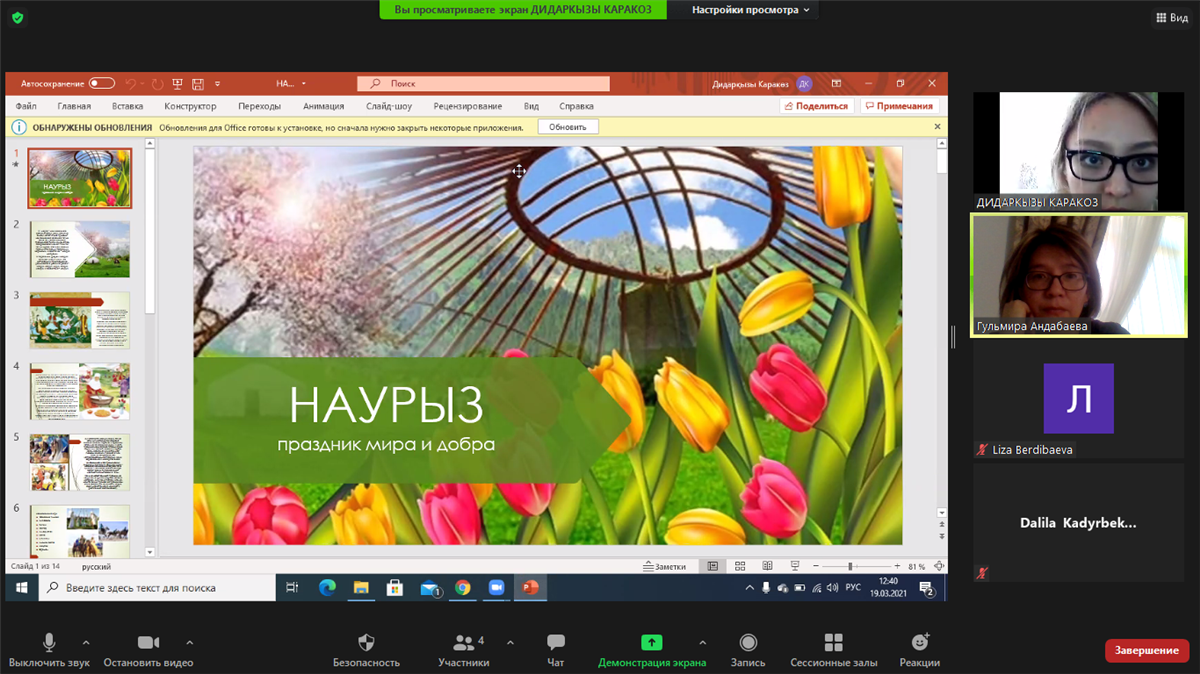End the meeting with Завершение button
The width and height of the screenshot is (1200, 674).
[x=1146, y=651]
